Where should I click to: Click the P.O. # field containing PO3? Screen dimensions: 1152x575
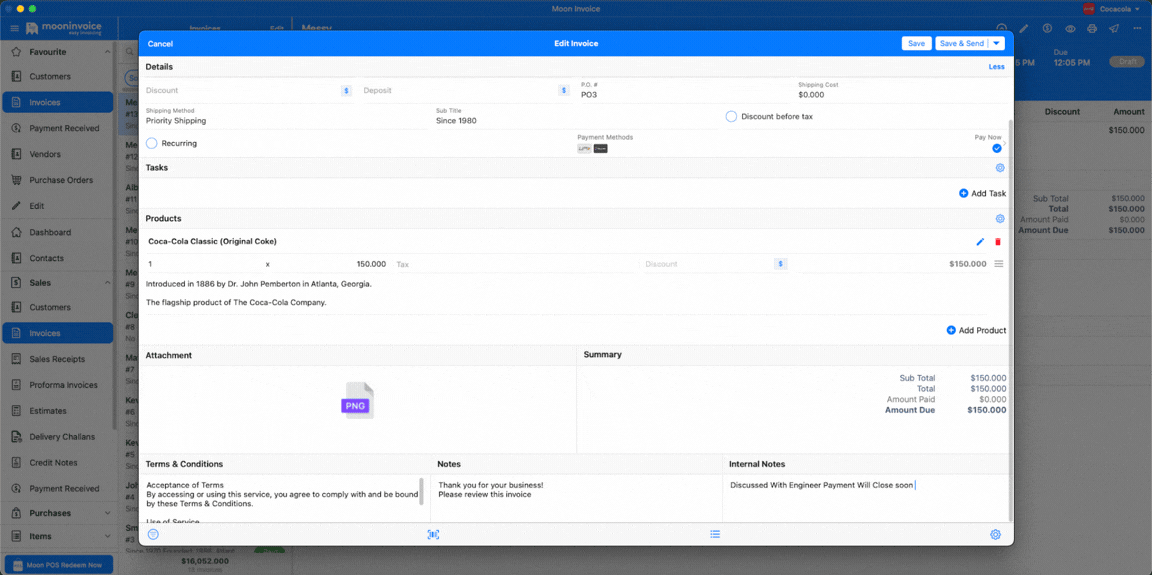coord(684,90)
